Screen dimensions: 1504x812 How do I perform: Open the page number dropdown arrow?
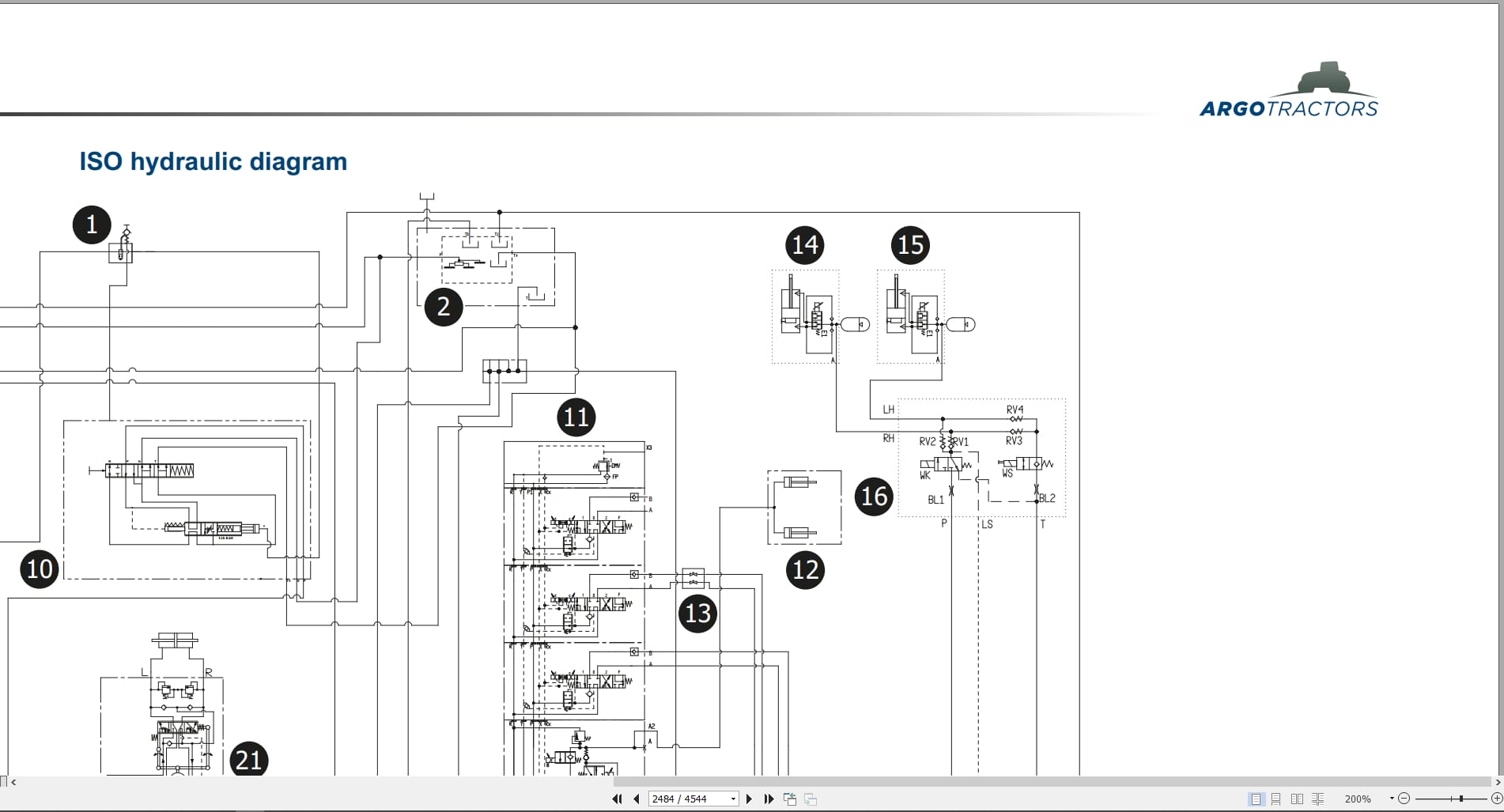coord(733,799)
